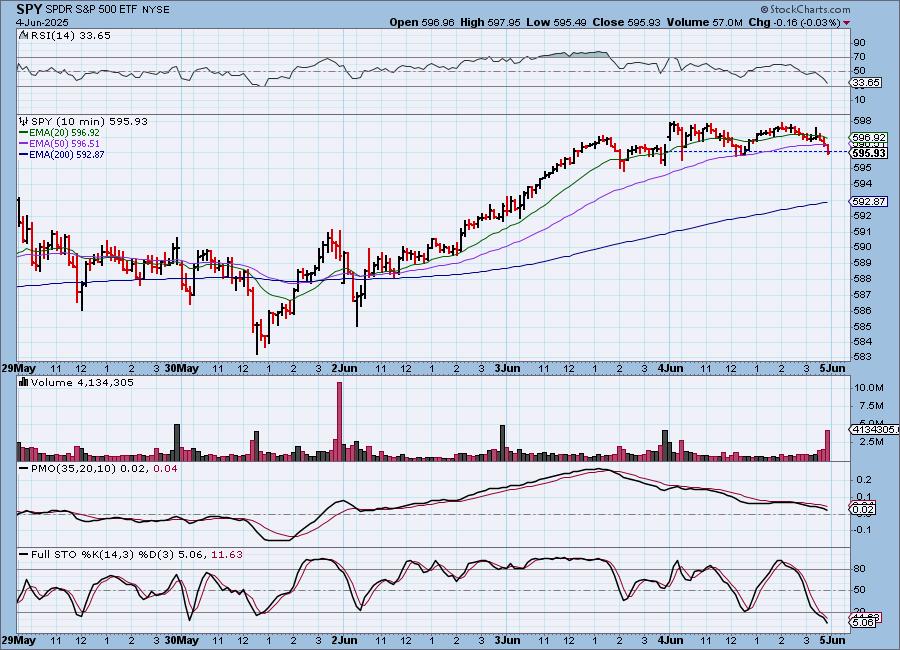Click the price bar icon beside SPY (10 min)
This screenshot has height=650, width=900.
point(24,121)
